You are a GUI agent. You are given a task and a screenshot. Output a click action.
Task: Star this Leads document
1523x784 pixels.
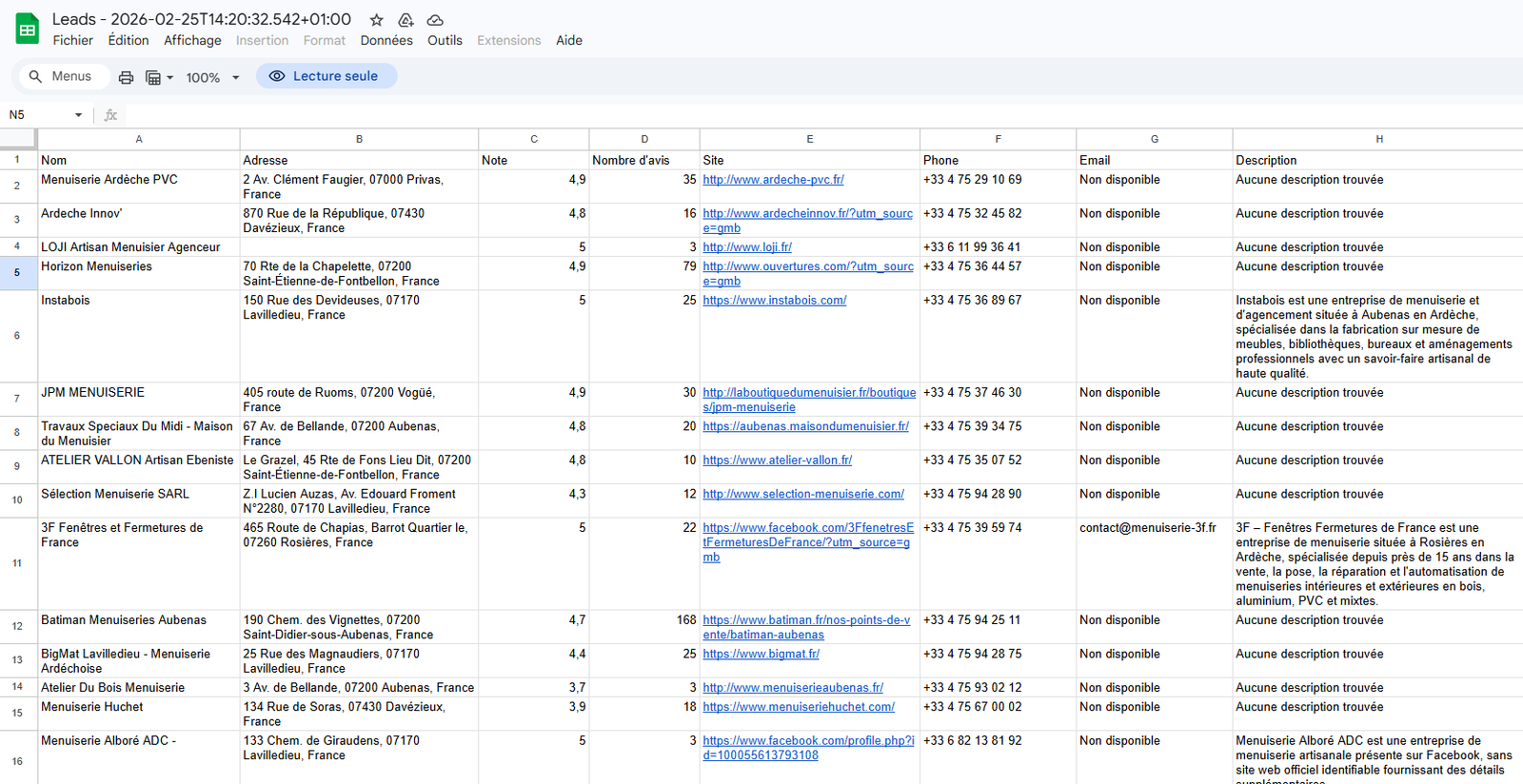pos(377,20)
